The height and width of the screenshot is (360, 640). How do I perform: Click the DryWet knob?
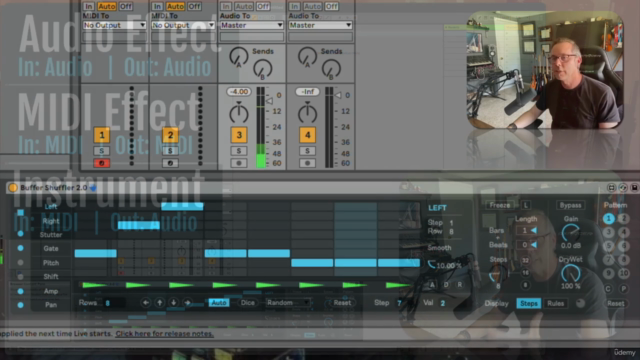pyautogui.click(x=571, y=273)
